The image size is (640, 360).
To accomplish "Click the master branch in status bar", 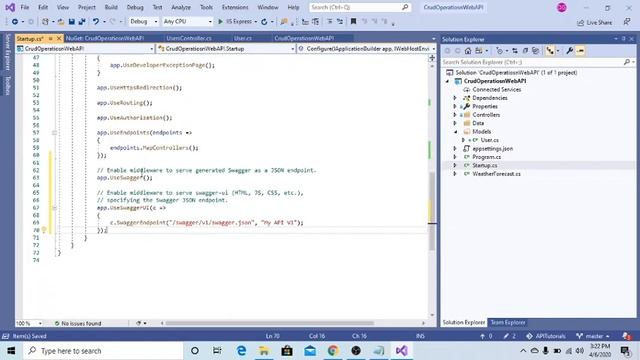I will click(x=593, y=336).
